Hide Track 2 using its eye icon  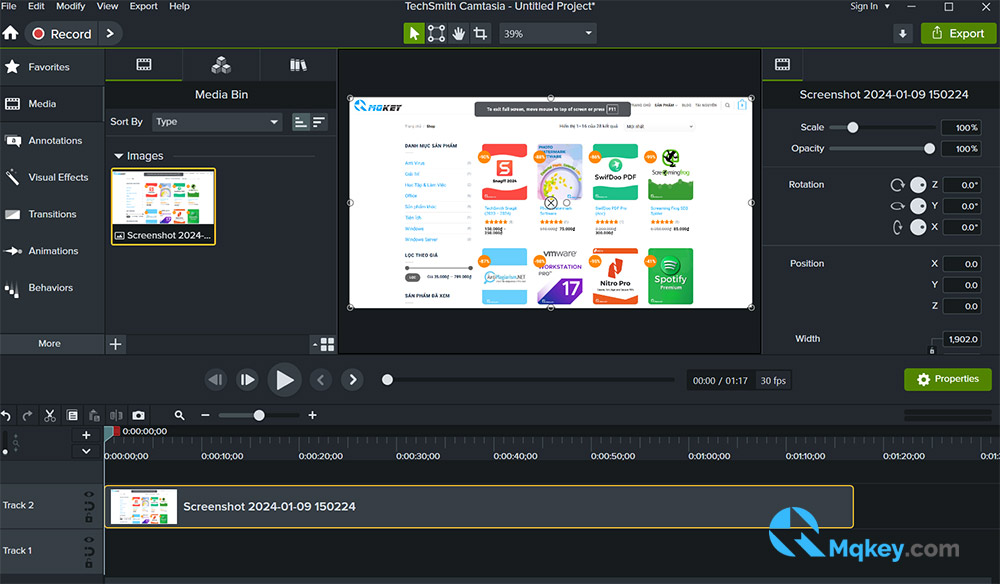89,494
